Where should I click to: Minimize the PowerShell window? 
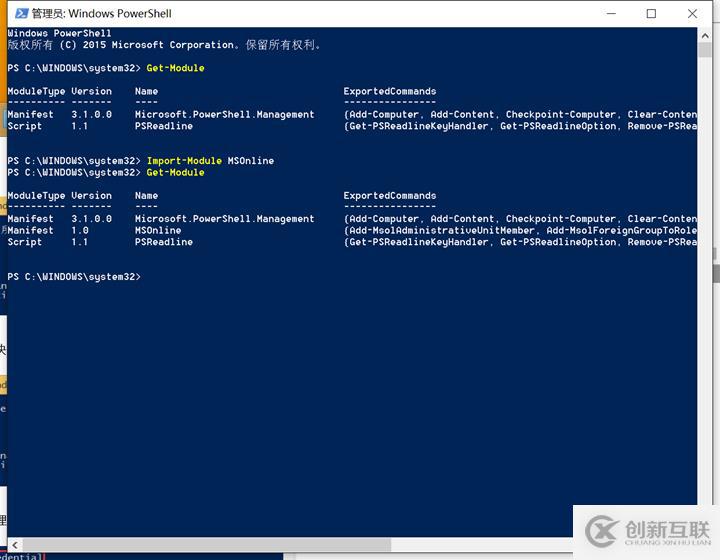point(611,14)
